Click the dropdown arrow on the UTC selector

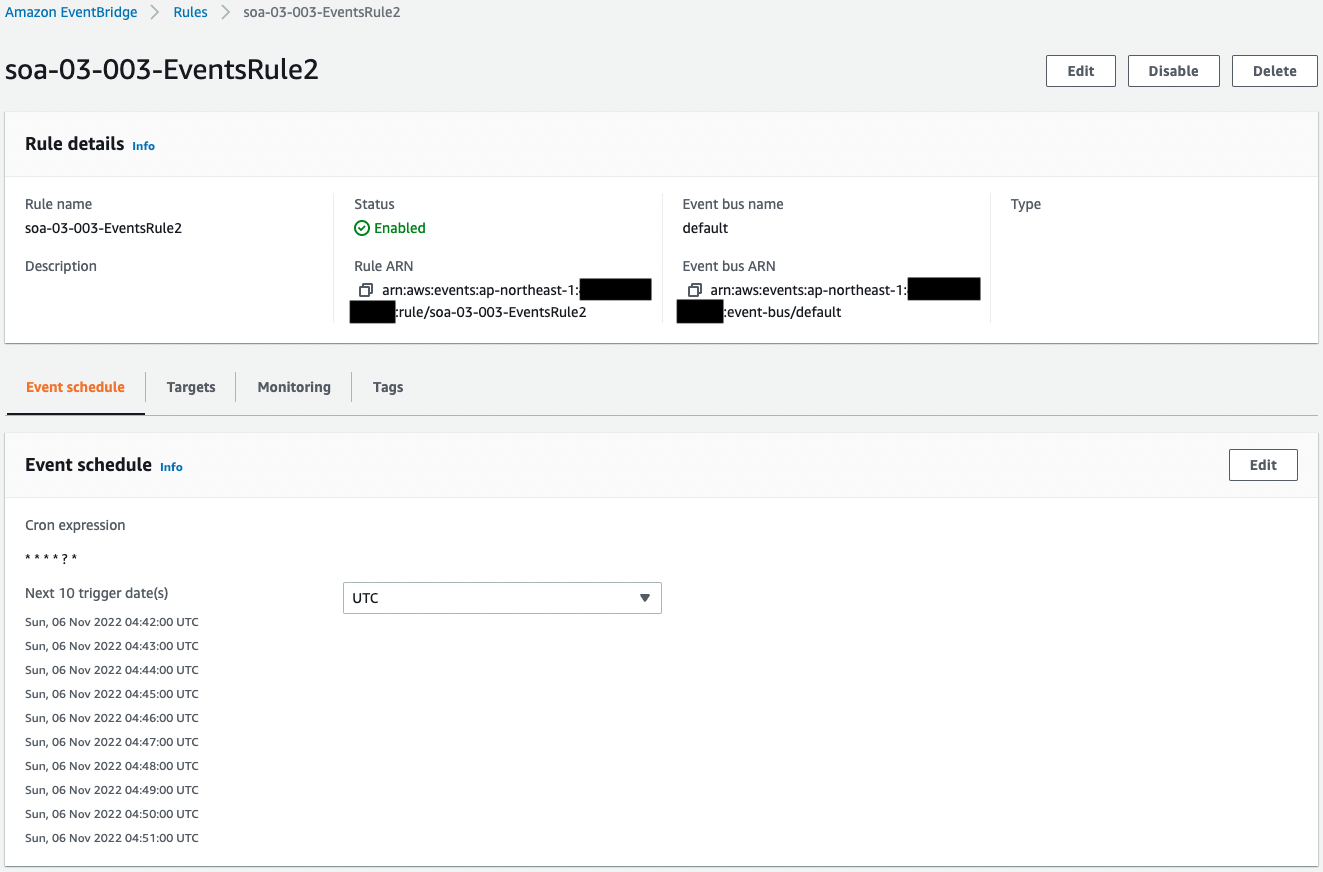pyautogui.click(x=644, y=598)
